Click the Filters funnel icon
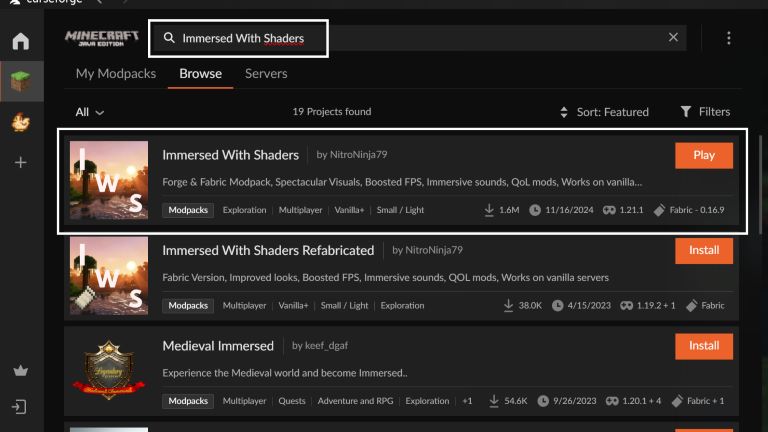Screen dimensions: 768x432 click(686, 112)
